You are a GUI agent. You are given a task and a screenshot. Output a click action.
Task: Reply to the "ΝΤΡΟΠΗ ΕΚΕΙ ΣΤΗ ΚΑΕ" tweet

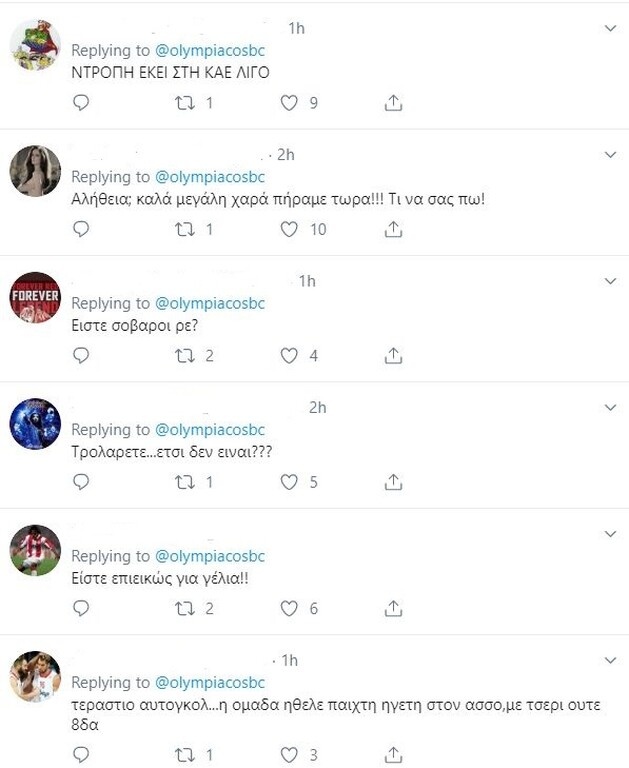(82, 102)
